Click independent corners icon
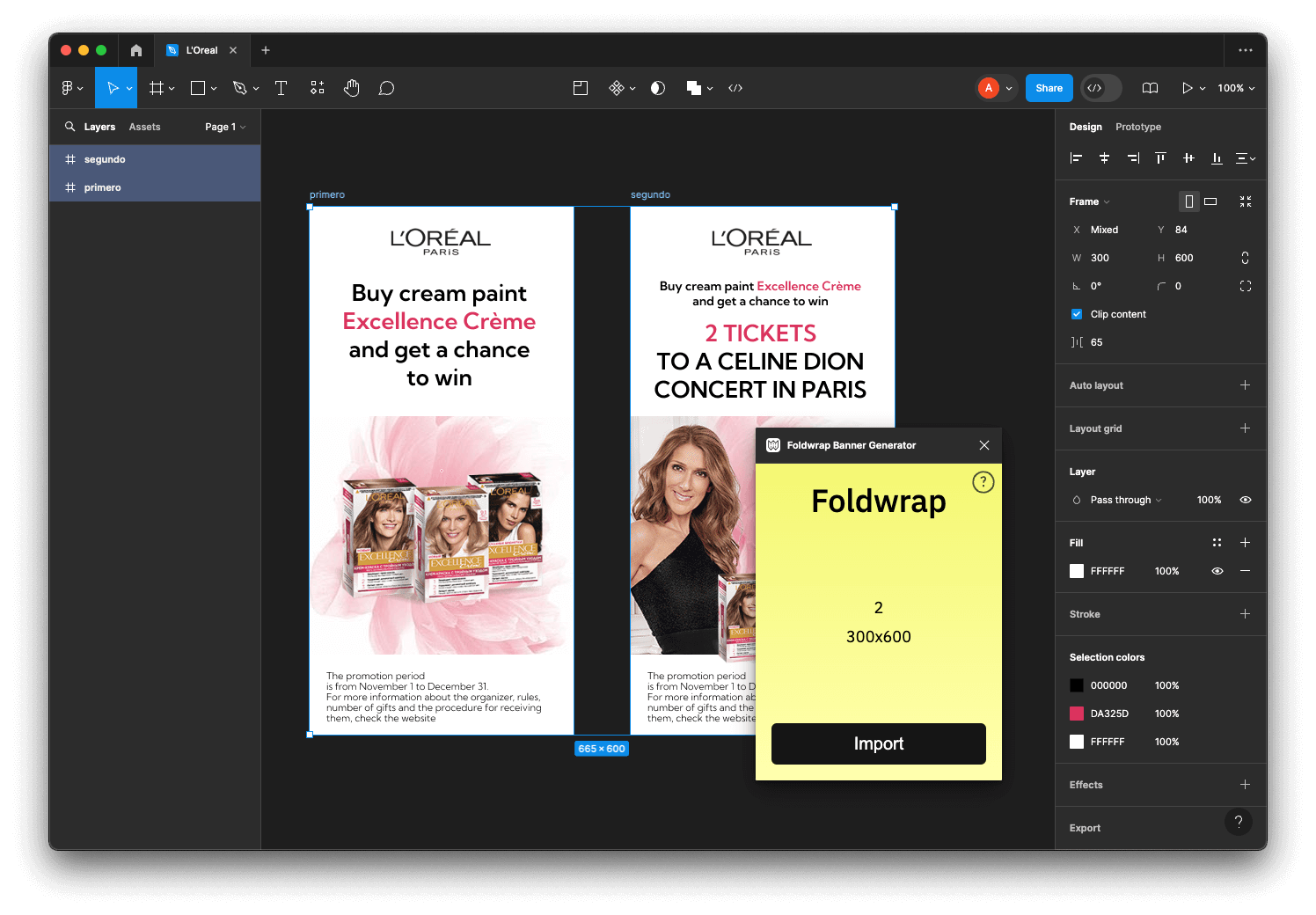 1246,286
